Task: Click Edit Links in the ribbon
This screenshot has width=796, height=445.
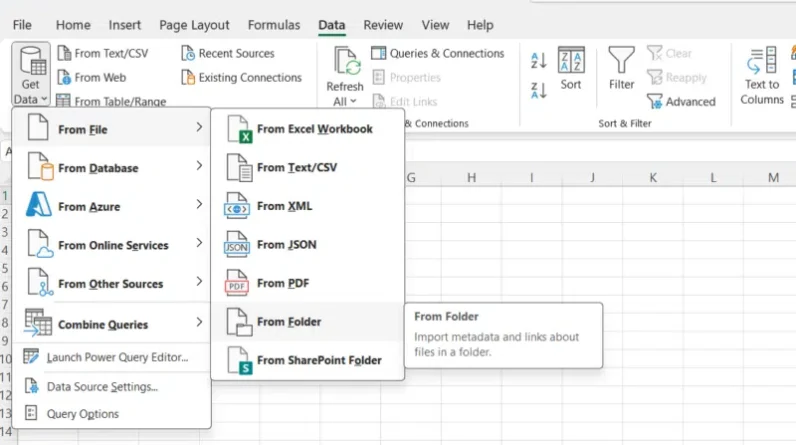Action: pyautogui.click(x=405, y=101)
